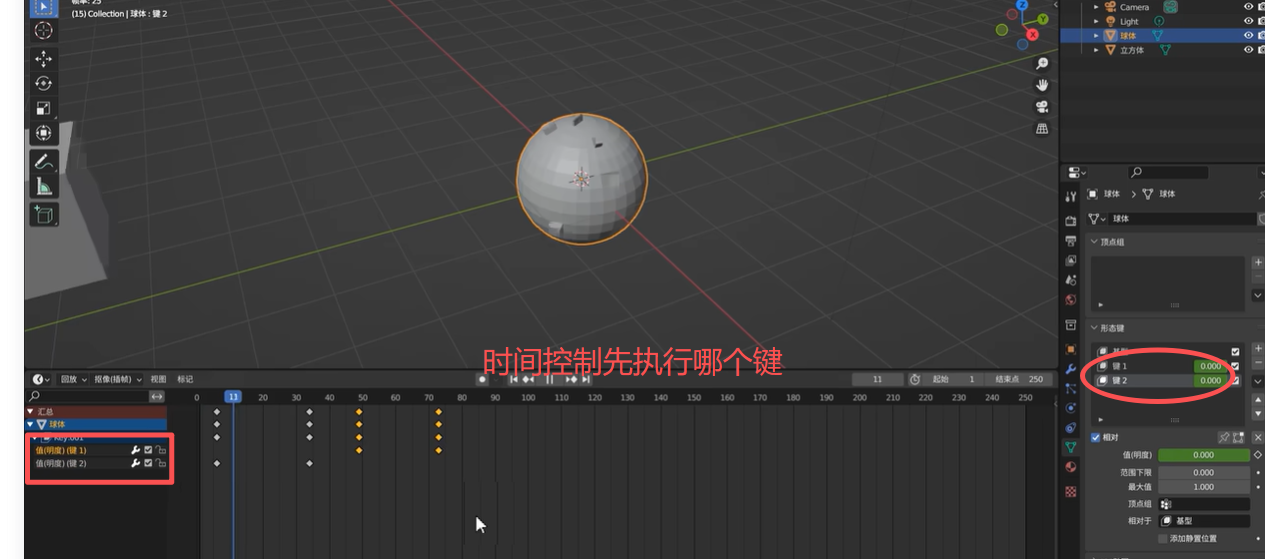Screen dimensions: 1265x559
Task: Open the 回放 dropdown
Action: [73, 379]
